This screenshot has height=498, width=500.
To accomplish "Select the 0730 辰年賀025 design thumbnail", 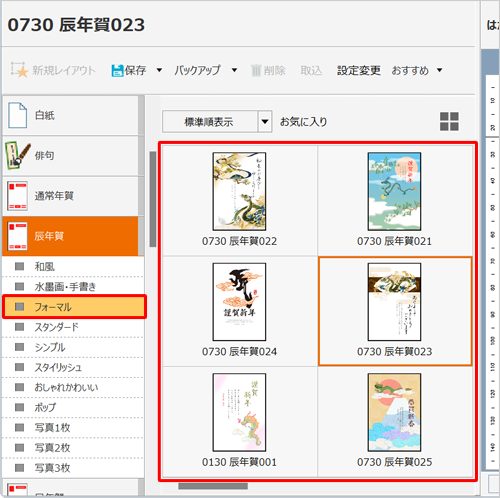I will 394,412.
